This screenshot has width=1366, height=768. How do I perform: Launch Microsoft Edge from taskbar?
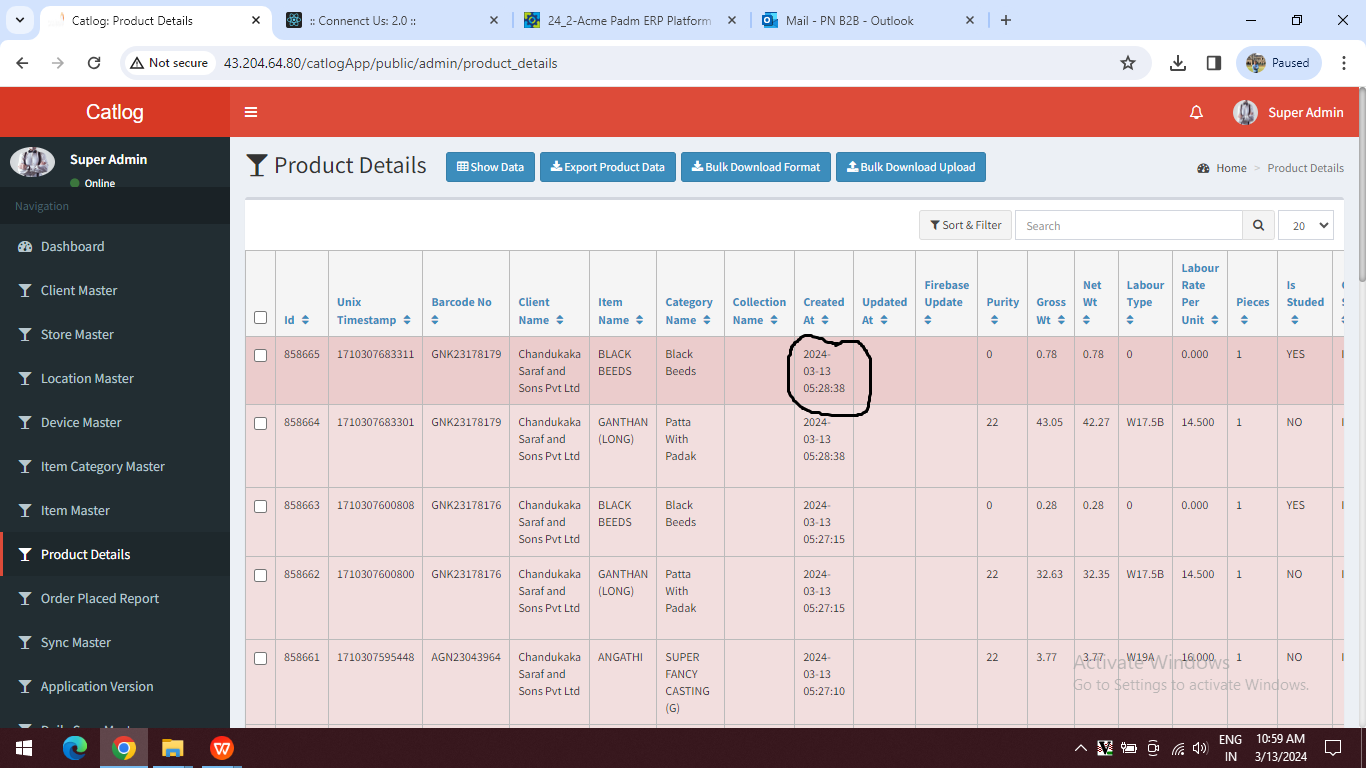[x=75, y=748]
